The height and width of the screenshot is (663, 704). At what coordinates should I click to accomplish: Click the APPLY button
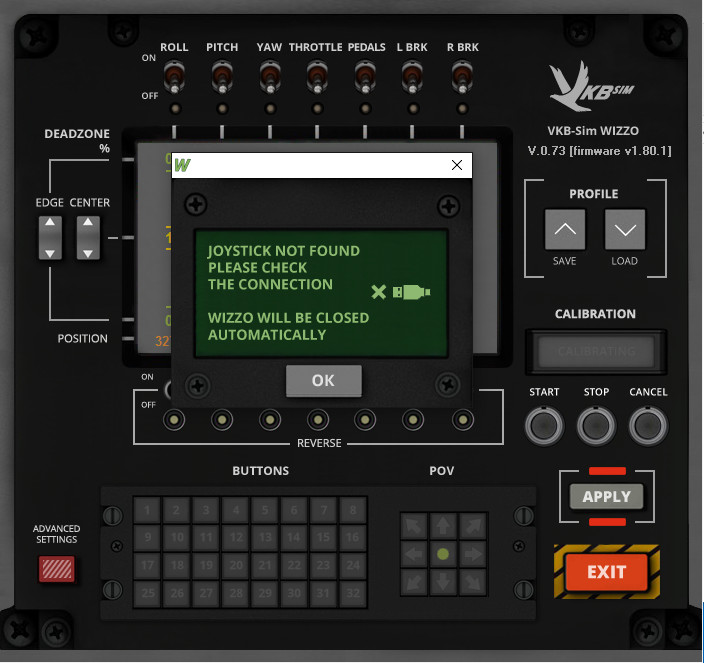pos(606,496)
